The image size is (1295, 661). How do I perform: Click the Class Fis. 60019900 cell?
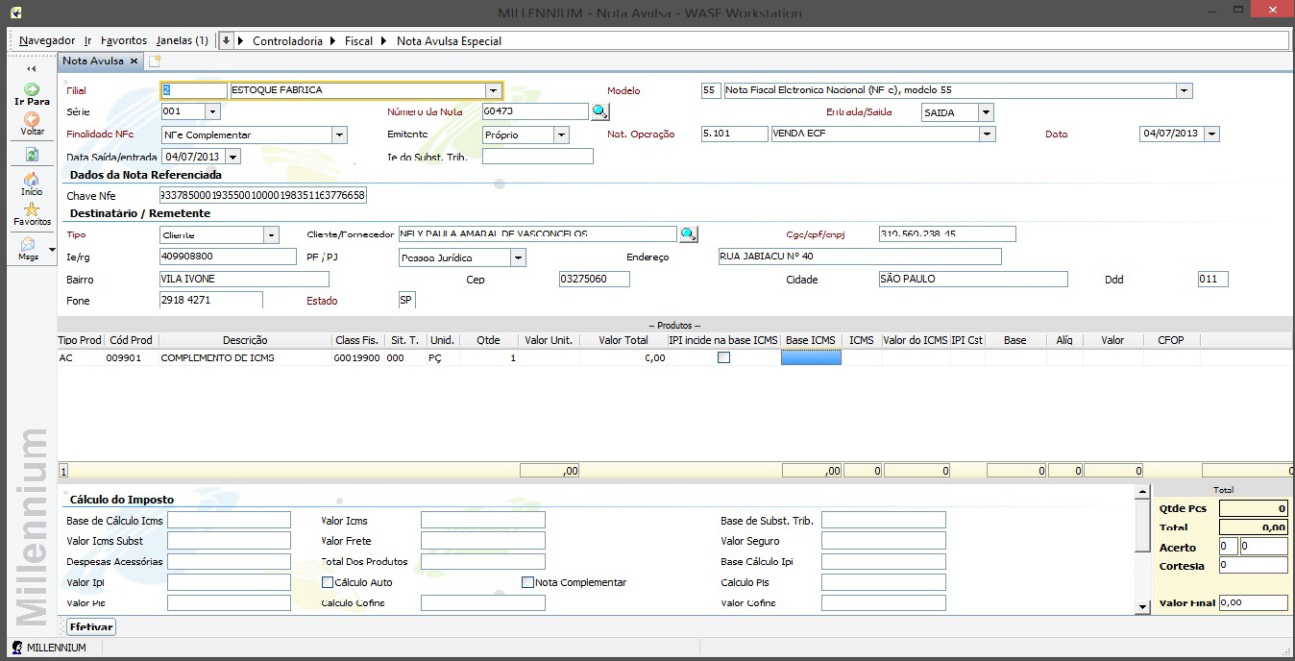tap(357, 358)
